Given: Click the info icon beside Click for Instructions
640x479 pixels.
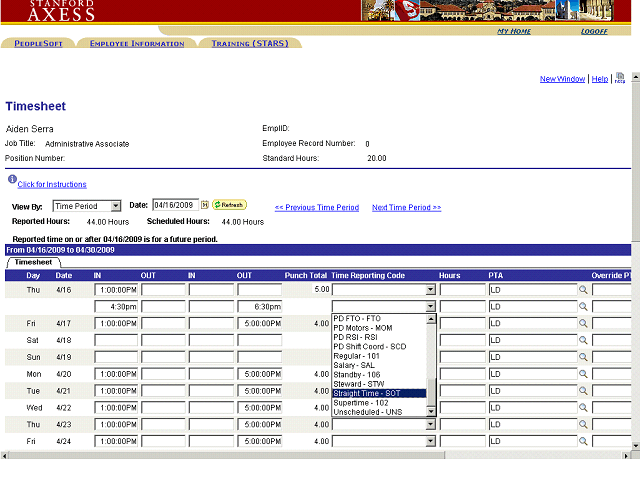Looking at the screenshot, I should (12, 180).
